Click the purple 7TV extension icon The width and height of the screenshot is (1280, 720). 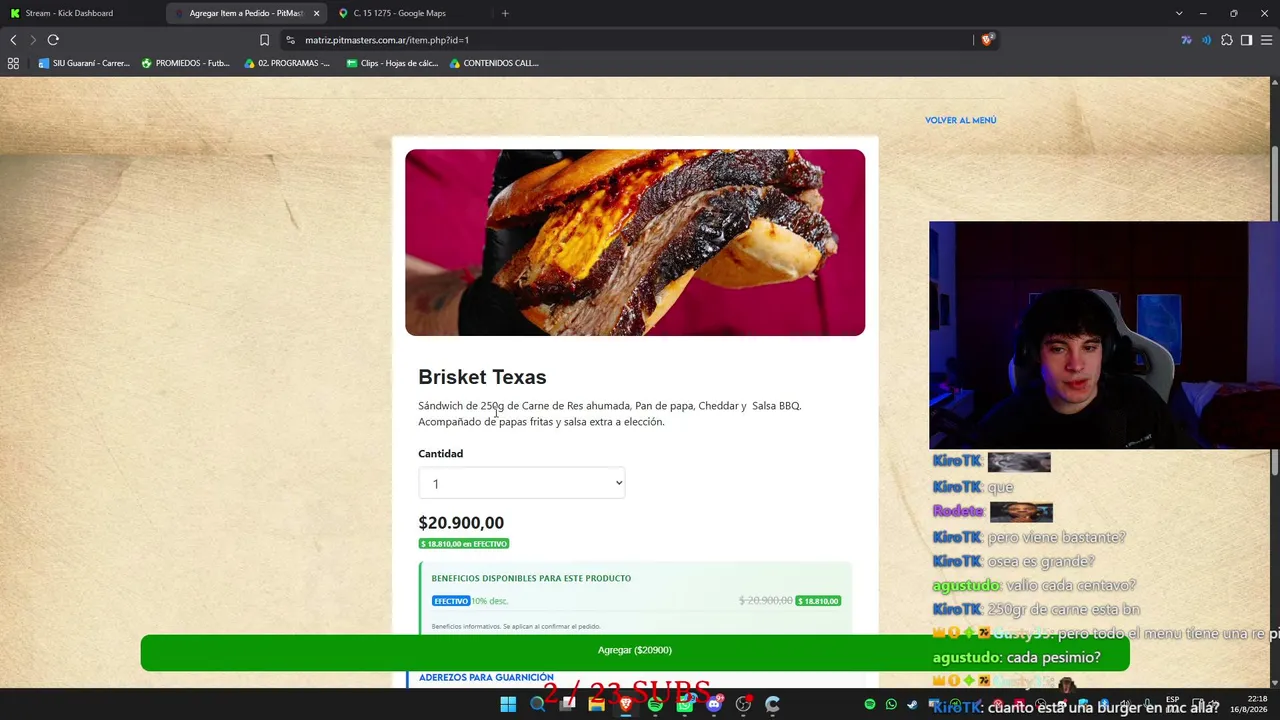(x=1186, y=40)
